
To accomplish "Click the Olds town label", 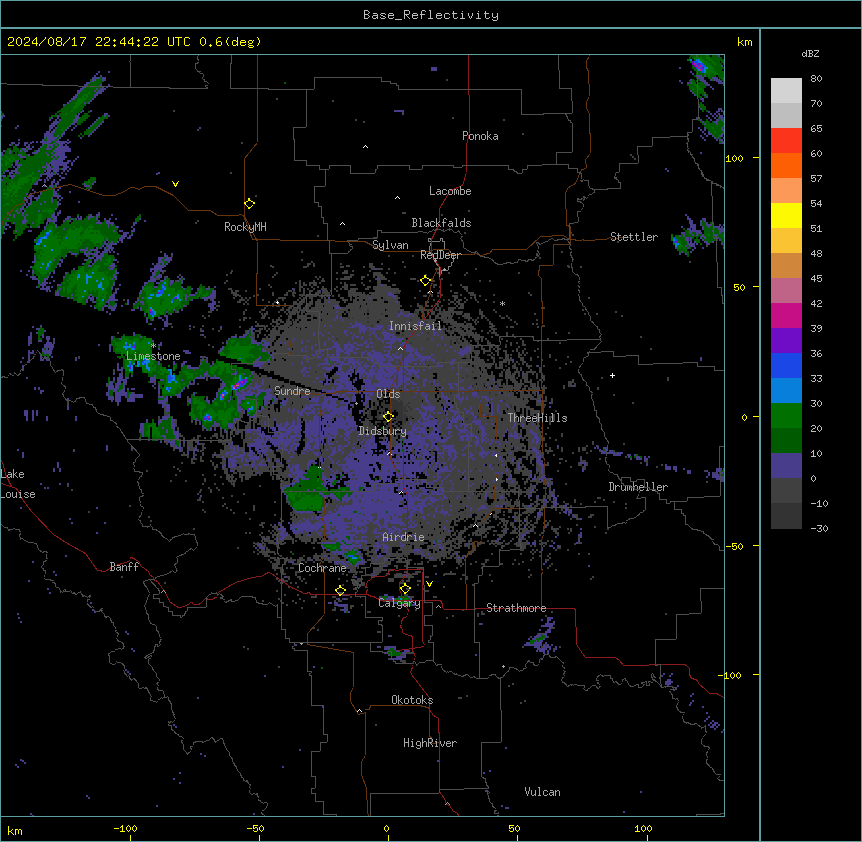I will pos(388,394).
